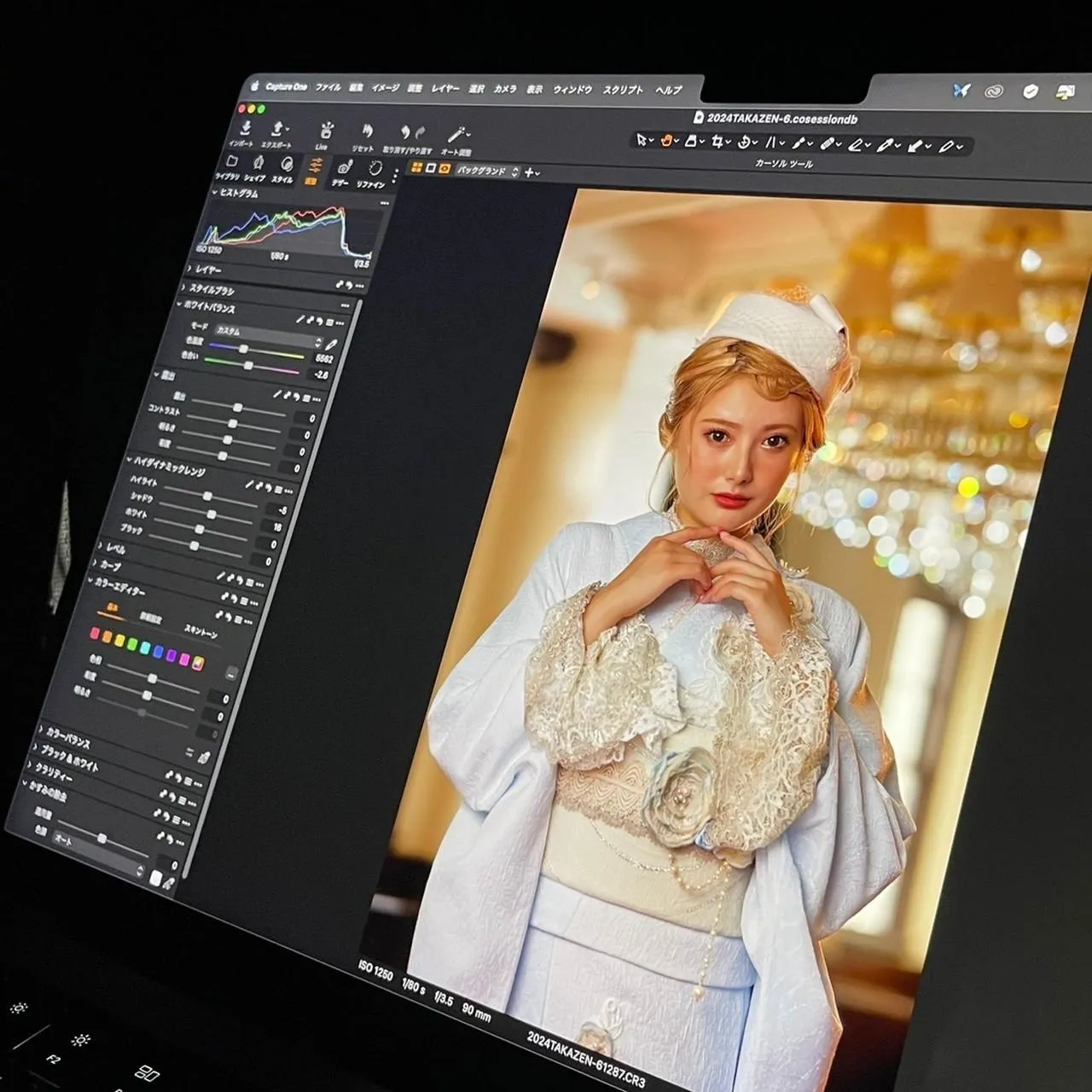The height and width of the screenshot is (1092, 1092).
Task: Open the ウィンドウ (Window) menu
Action: 572,90
